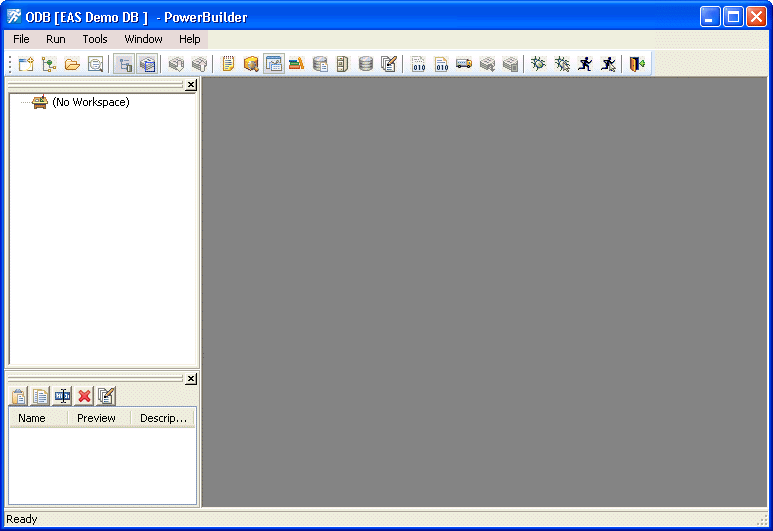Open the Run menu

[56, 39]
